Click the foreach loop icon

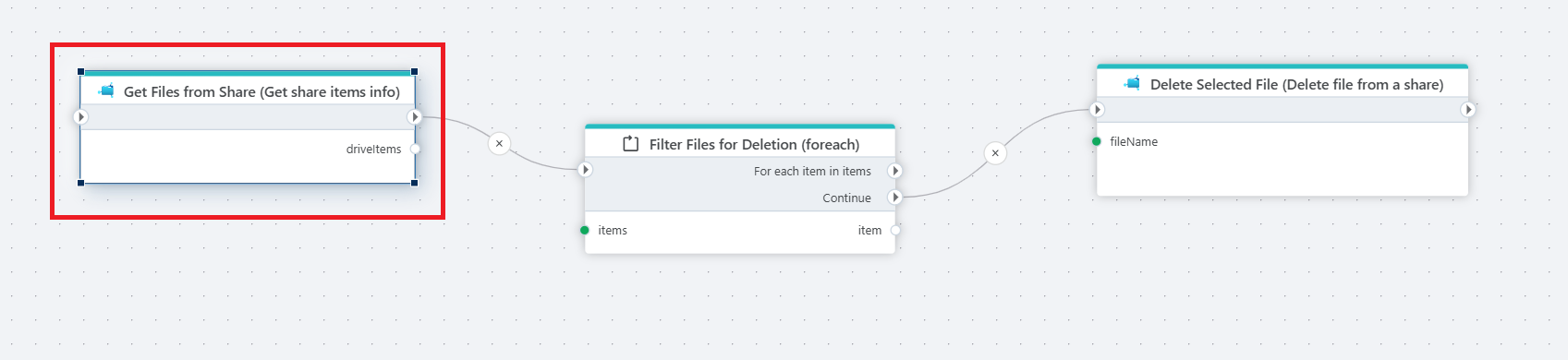click(x=631, y=144)
